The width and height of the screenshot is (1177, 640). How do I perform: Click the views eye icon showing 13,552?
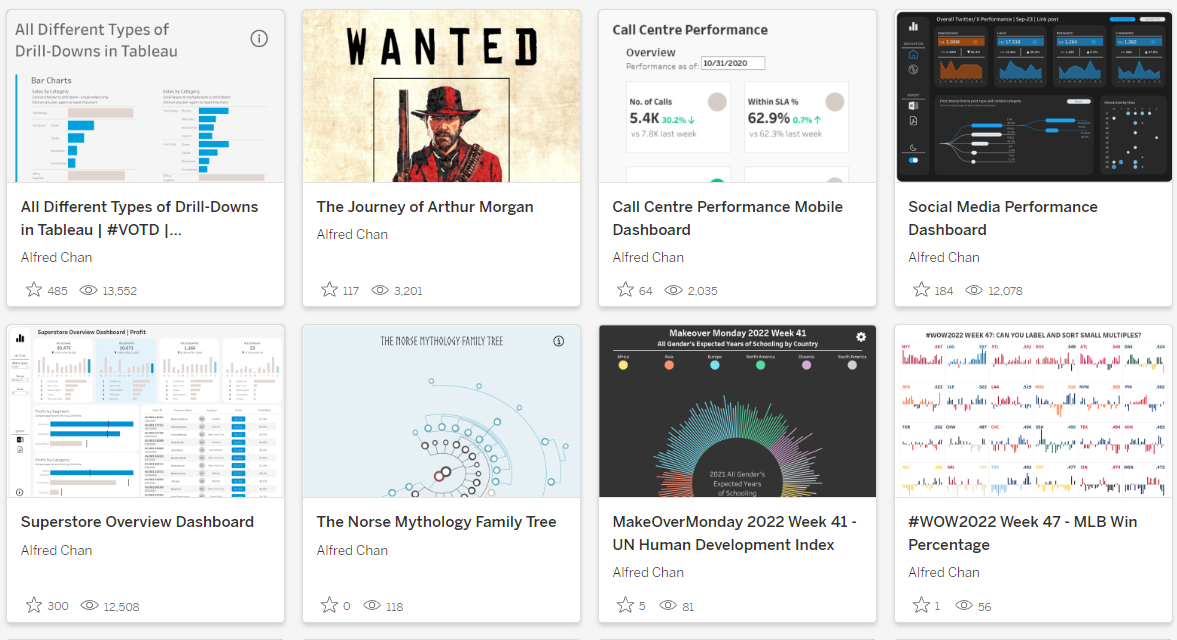[x=89, y=290]
